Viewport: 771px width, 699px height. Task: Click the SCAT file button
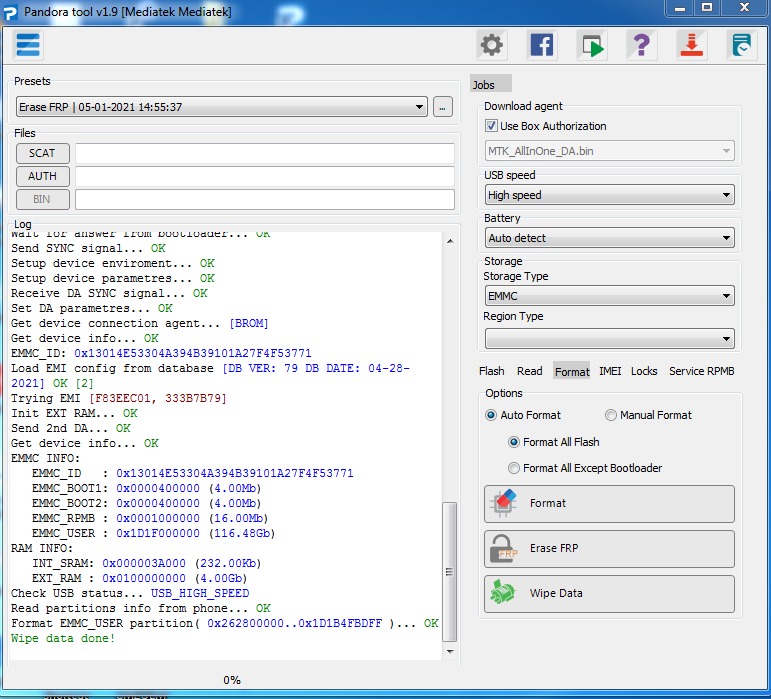[42, 153]
